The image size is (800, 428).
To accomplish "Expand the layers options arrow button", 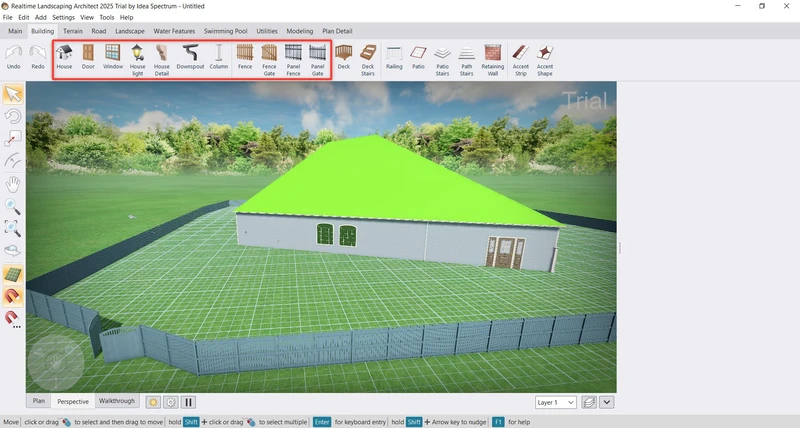I will coord(607,402).
